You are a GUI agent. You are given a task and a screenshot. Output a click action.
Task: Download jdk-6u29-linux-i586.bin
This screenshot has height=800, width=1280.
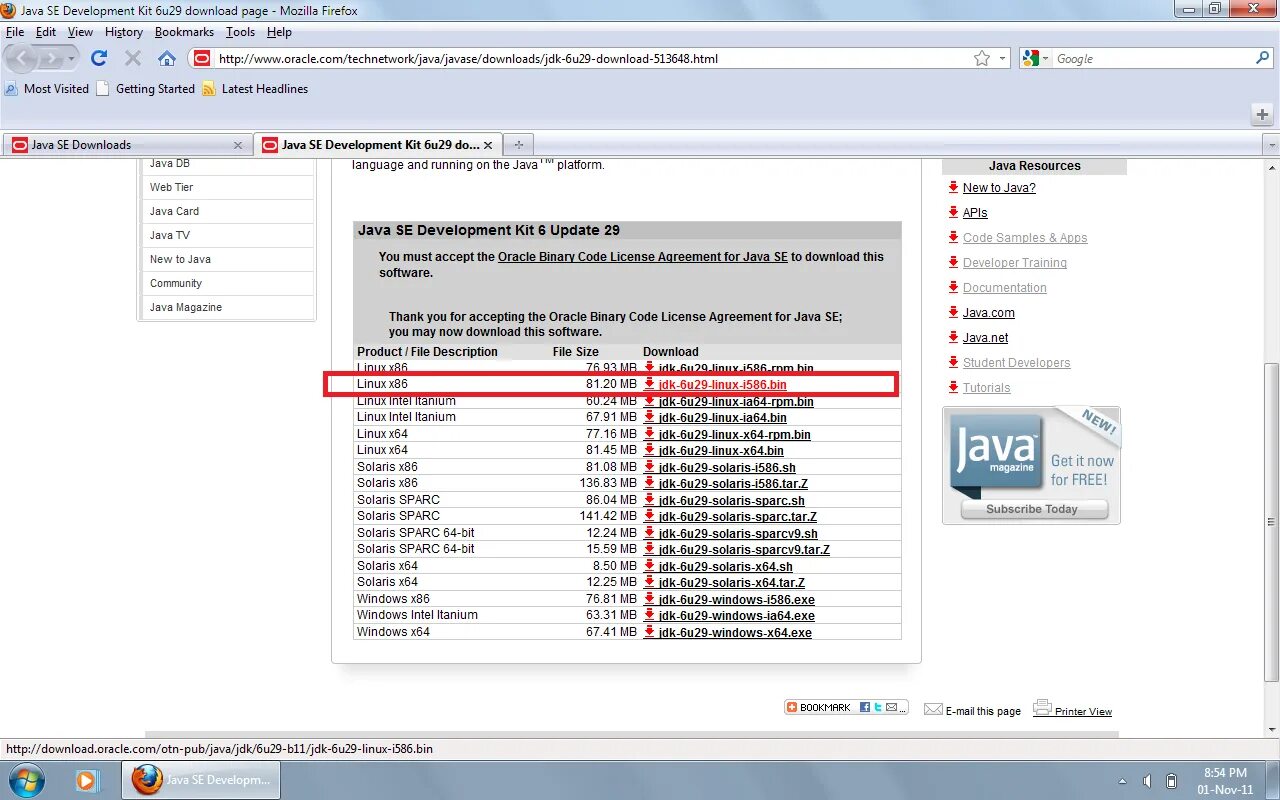(x=723, y=384)
